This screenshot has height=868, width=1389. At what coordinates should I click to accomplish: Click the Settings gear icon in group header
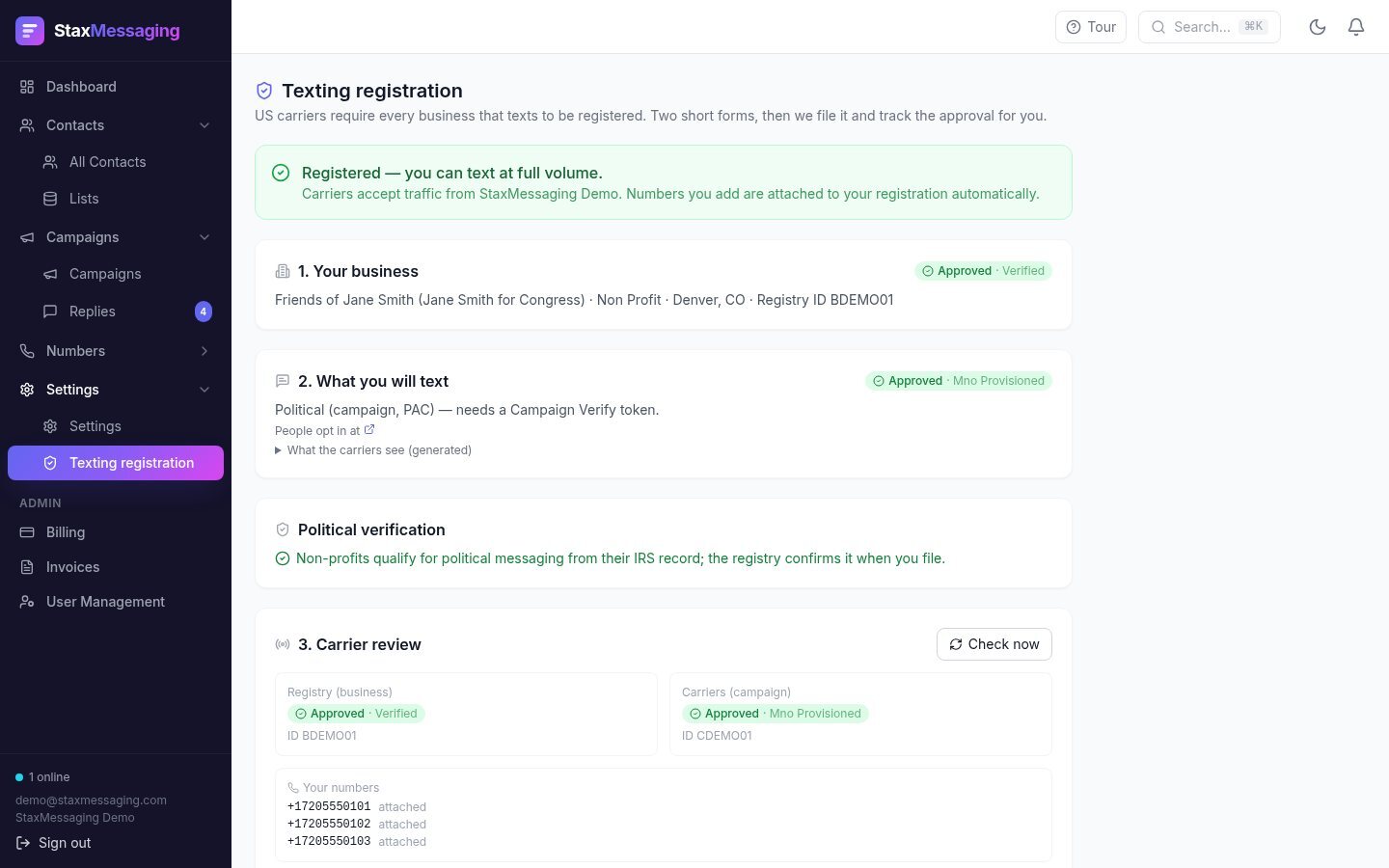(27, 390)
